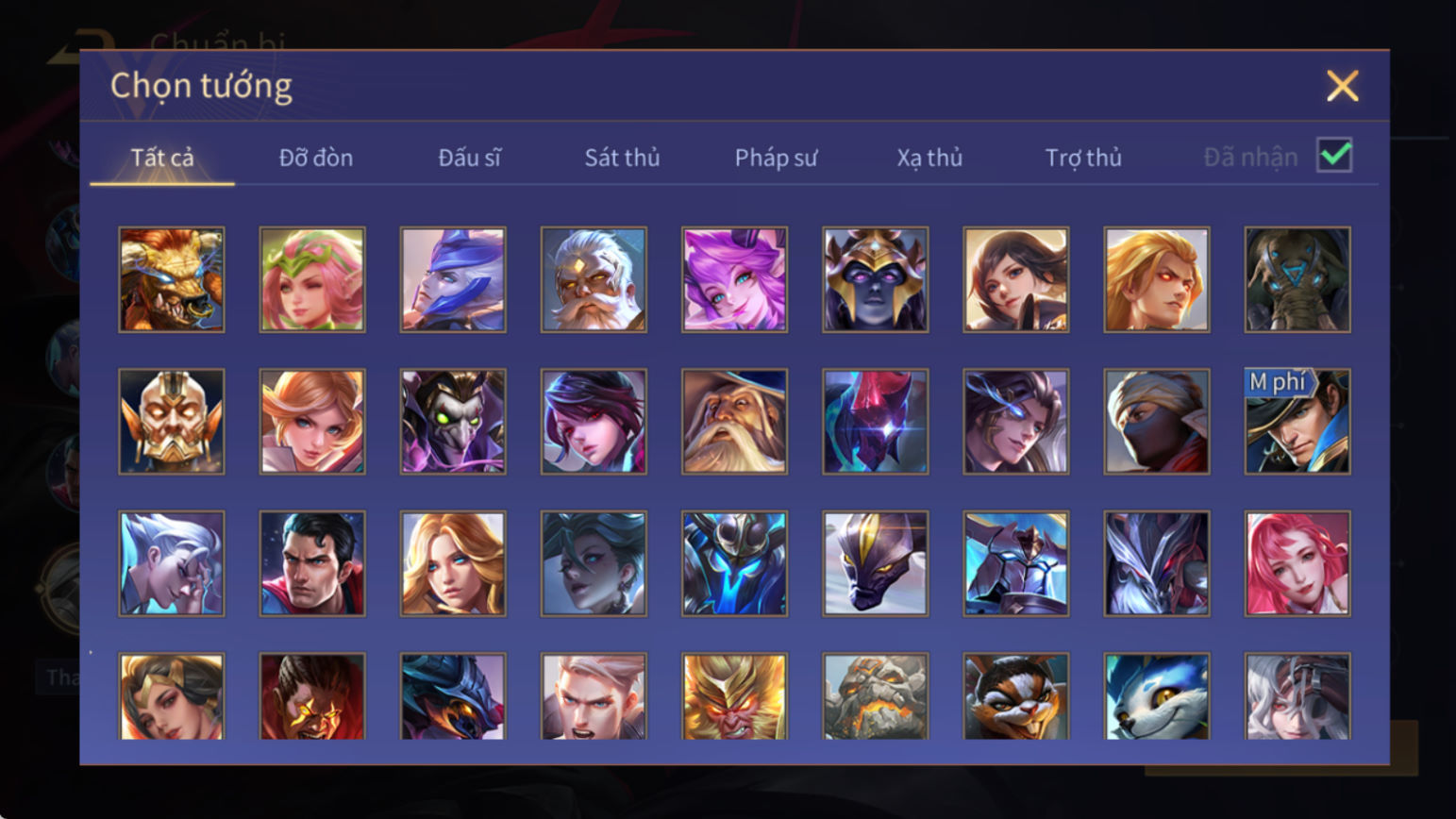Screen dimensions: 1456x819
Task: Pick the hero marked 'M phí'
Action: 1297,421
